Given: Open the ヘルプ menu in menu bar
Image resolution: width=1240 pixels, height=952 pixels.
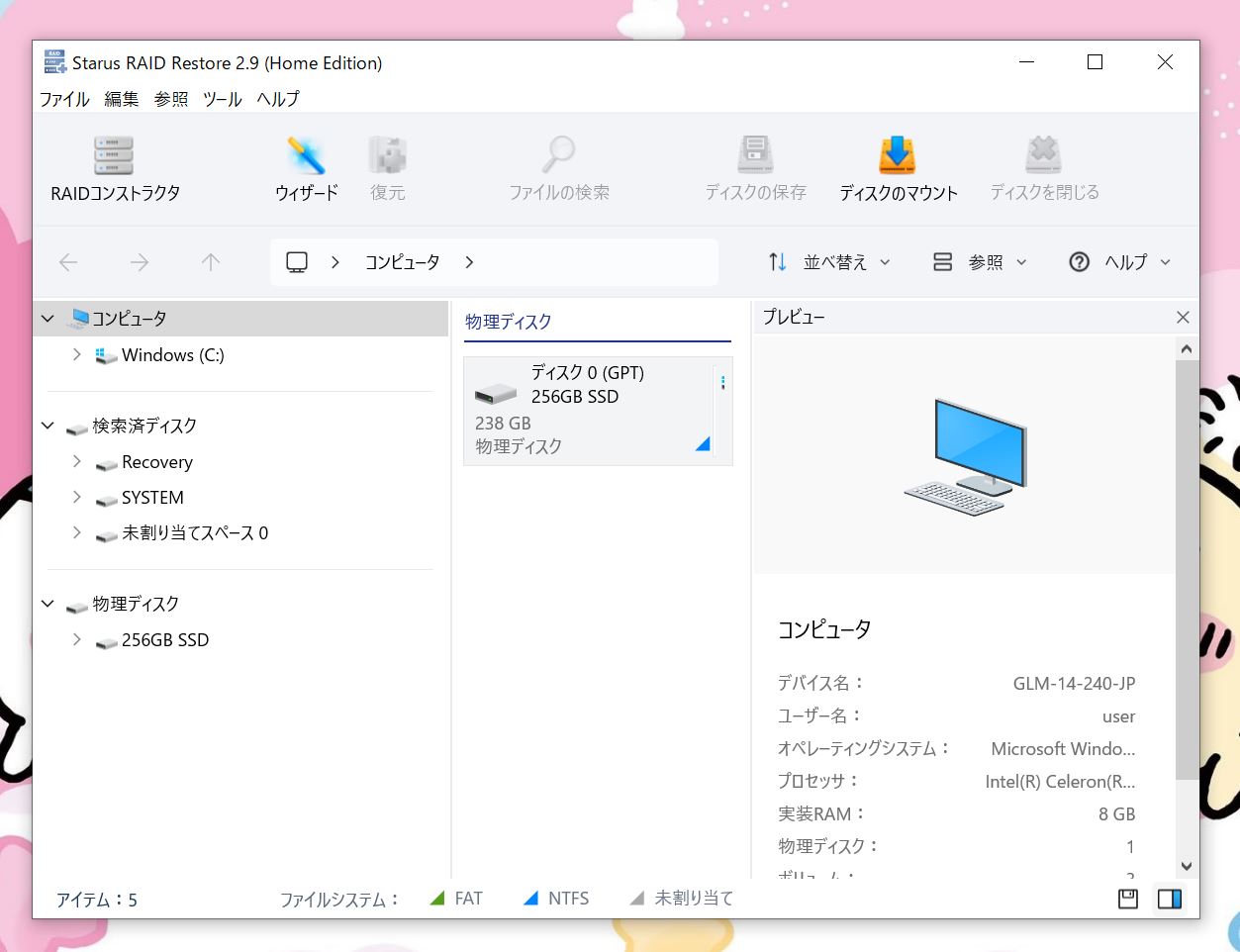Looking at the screenshot, I should click(278, 99).
